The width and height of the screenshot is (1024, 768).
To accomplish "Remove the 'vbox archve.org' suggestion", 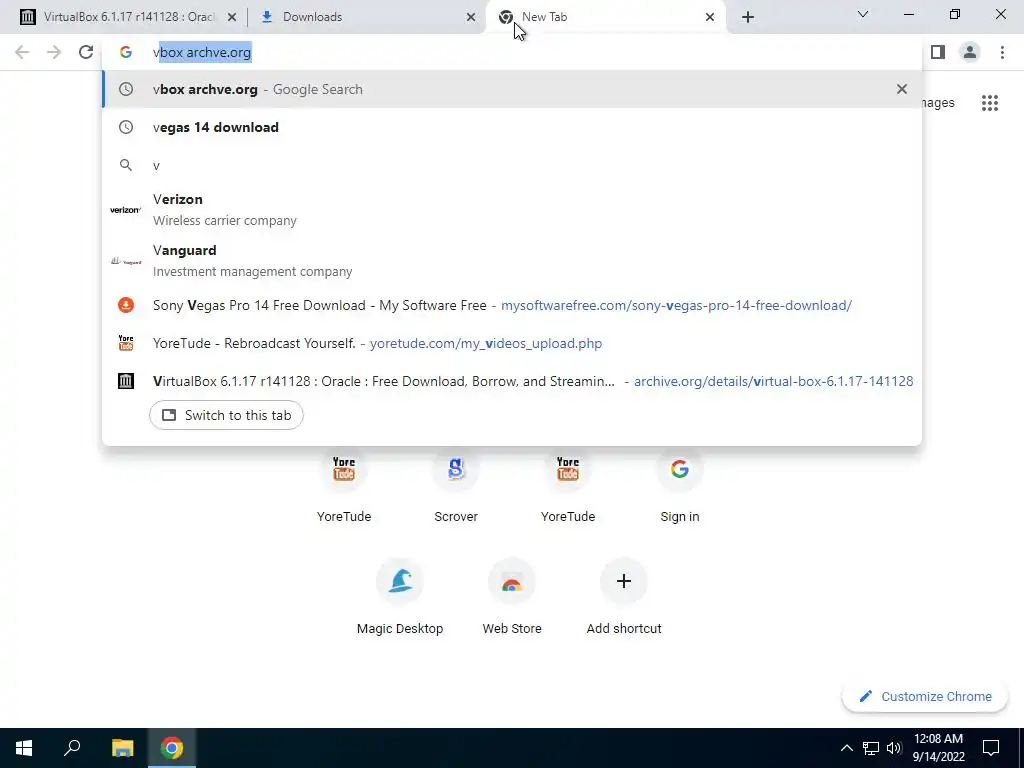I will (902, 89).
